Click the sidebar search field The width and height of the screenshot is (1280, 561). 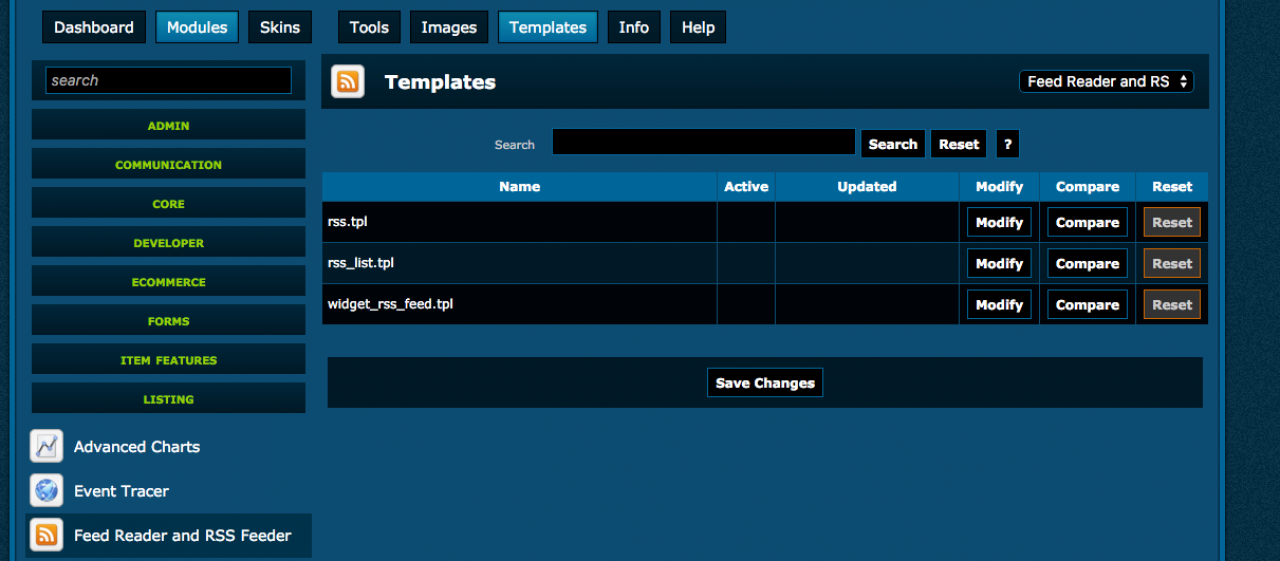tap(168, 81)
